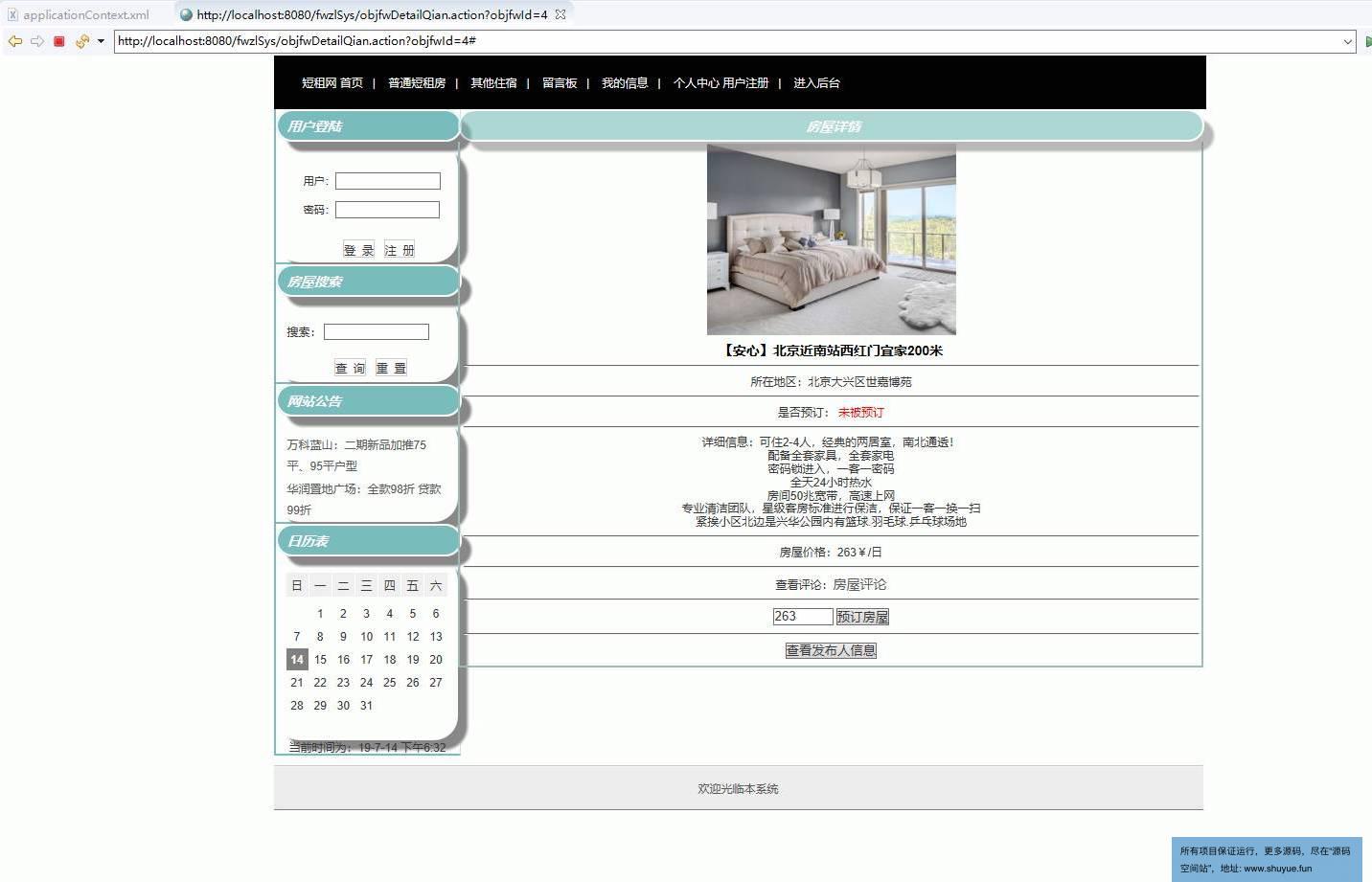1372x882 pixels.
Task: Click the green go arrow beside URL bar
Action: coord(1367,41)
